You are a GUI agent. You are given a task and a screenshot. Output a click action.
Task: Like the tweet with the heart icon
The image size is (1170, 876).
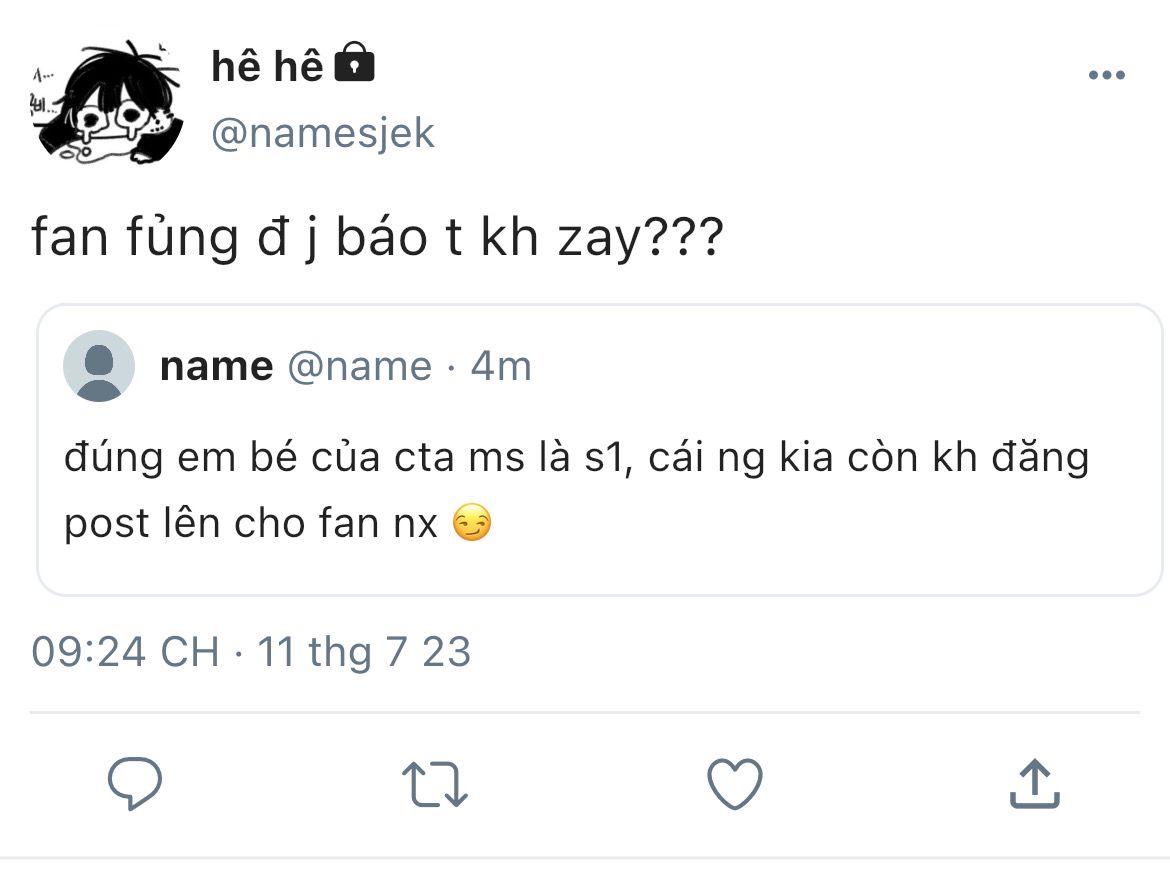[735, 783]
